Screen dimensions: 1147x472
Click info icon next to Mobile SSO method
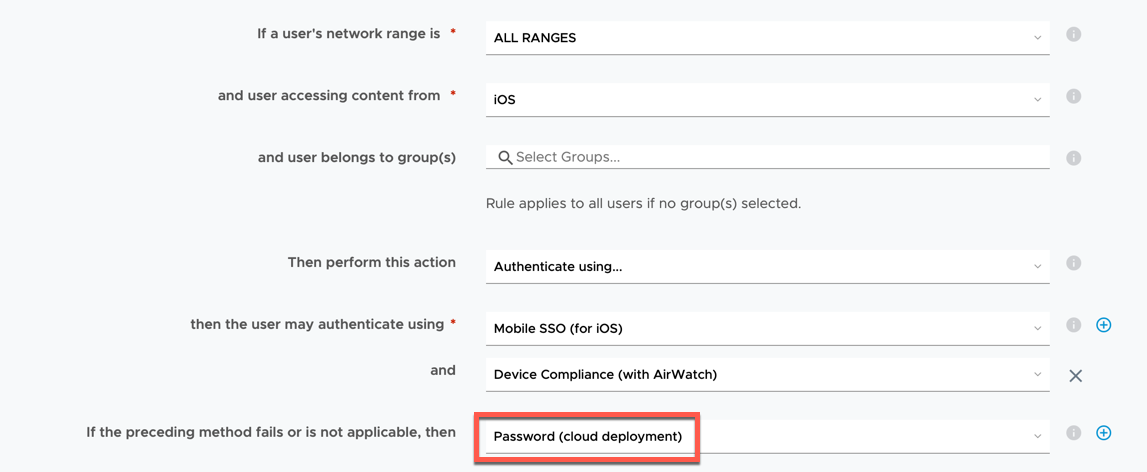click(1073, 325)
